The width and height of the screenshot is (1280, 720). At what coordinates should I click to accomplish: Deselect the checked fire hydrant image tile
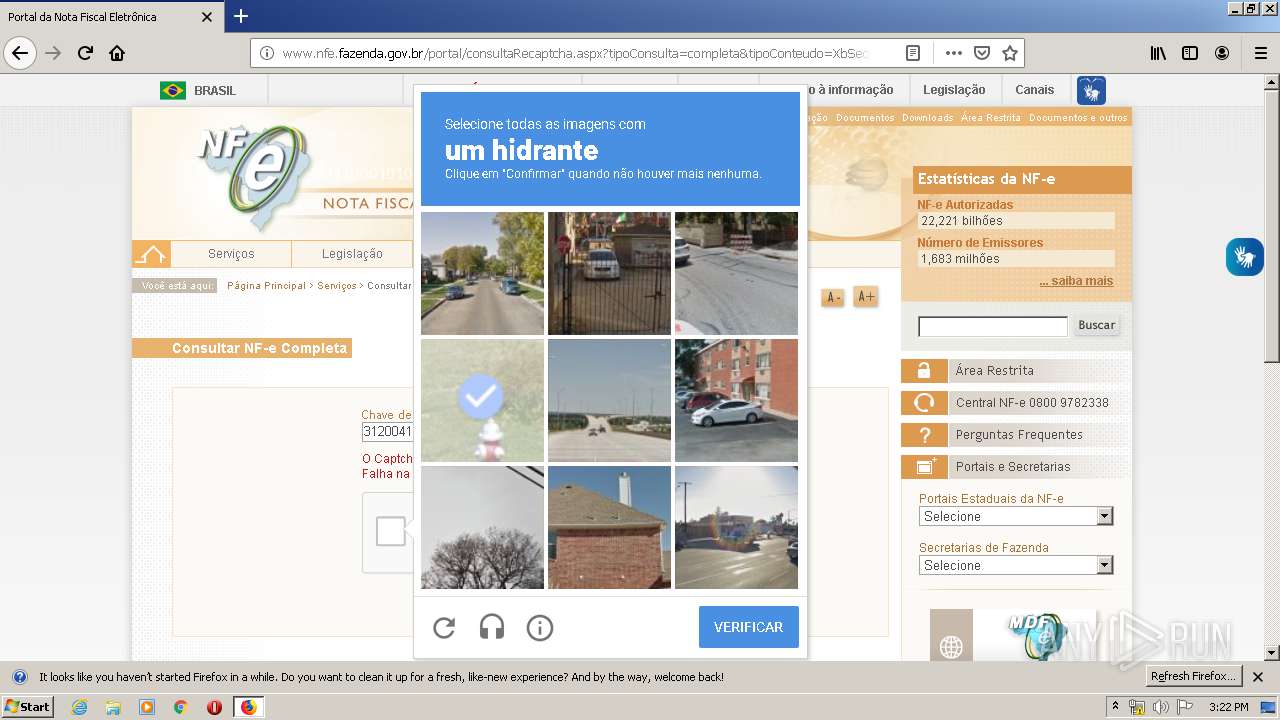[x=482, y=400]
